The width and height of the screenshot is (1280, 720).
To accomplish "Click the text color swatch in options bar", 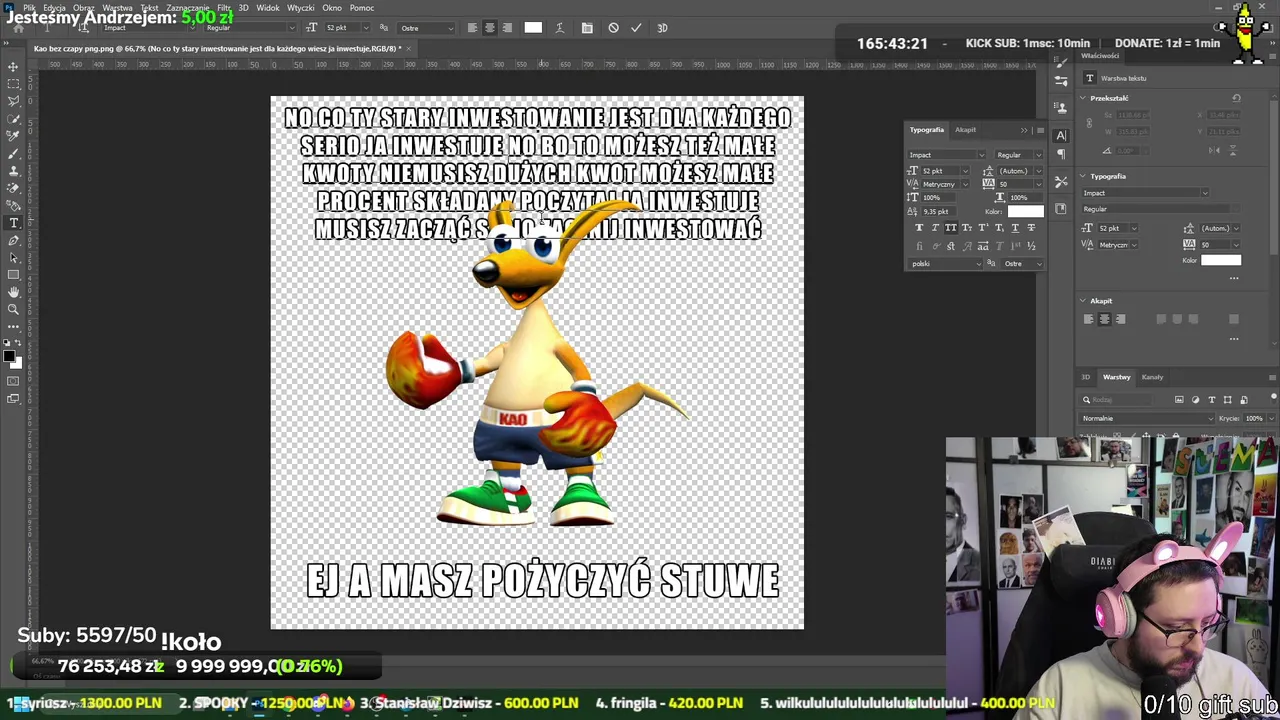I will [533, 28].
